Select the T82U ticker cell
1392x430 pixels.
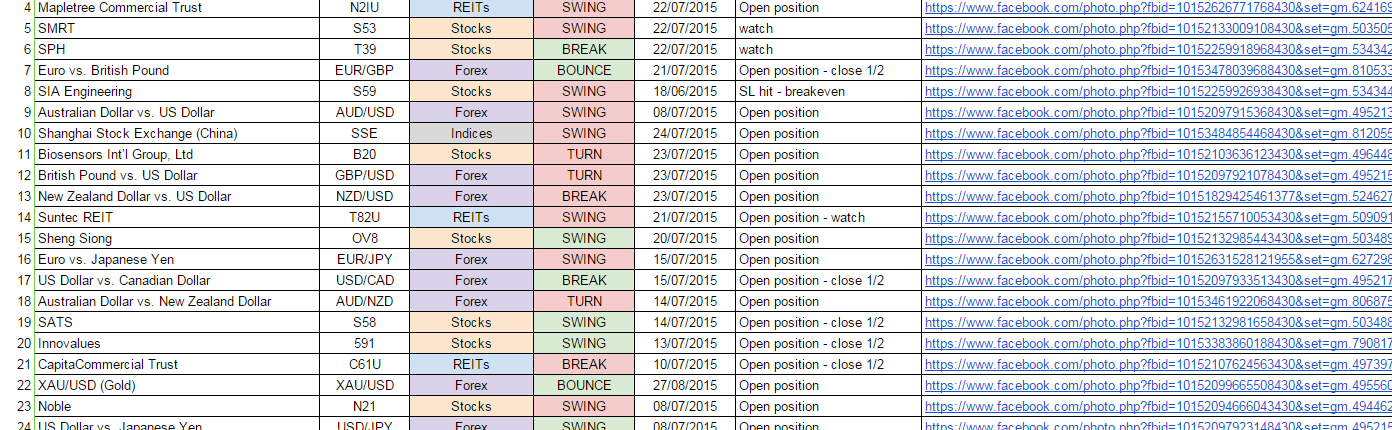tap(364, 217)
